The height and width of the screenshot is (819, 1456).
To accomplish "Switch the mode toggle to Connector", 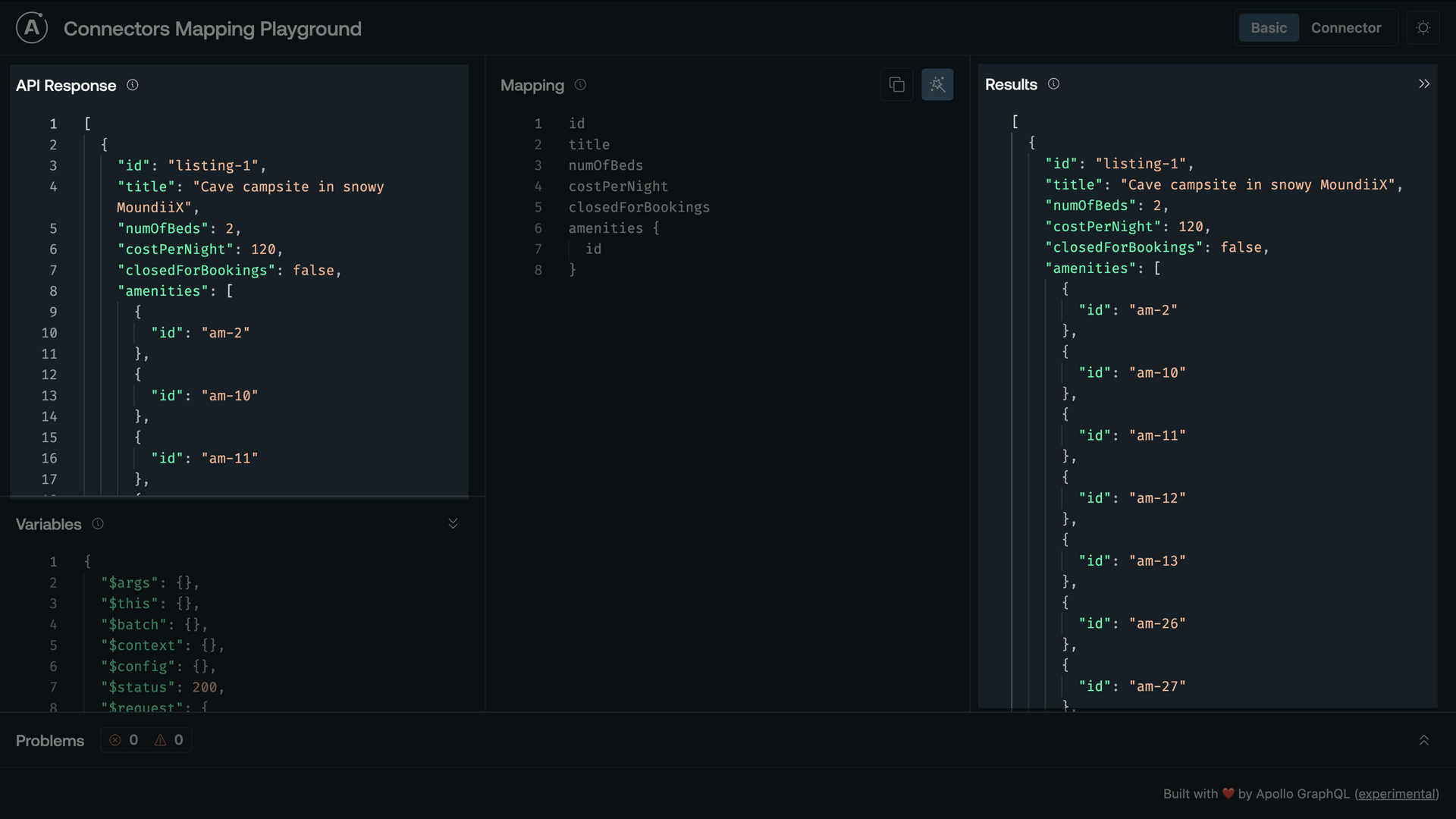I will point(1347,27).
